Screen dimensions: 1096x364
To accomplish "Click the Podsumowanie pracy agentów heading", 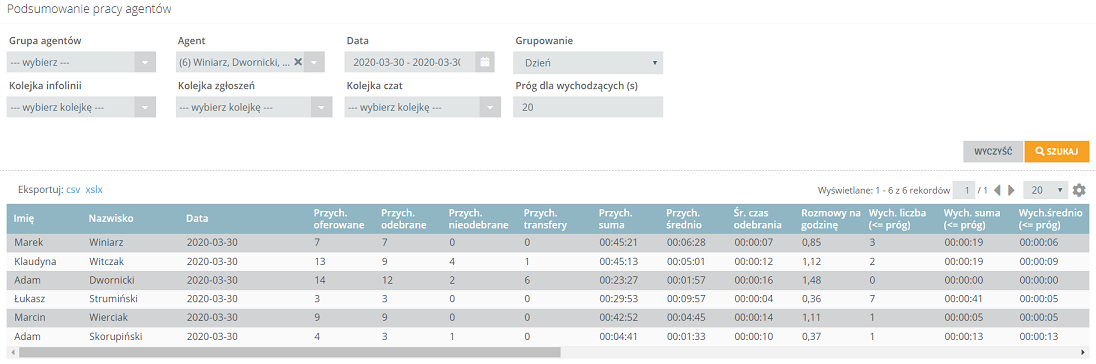I will pyautogui.click(x=89, y=10).
